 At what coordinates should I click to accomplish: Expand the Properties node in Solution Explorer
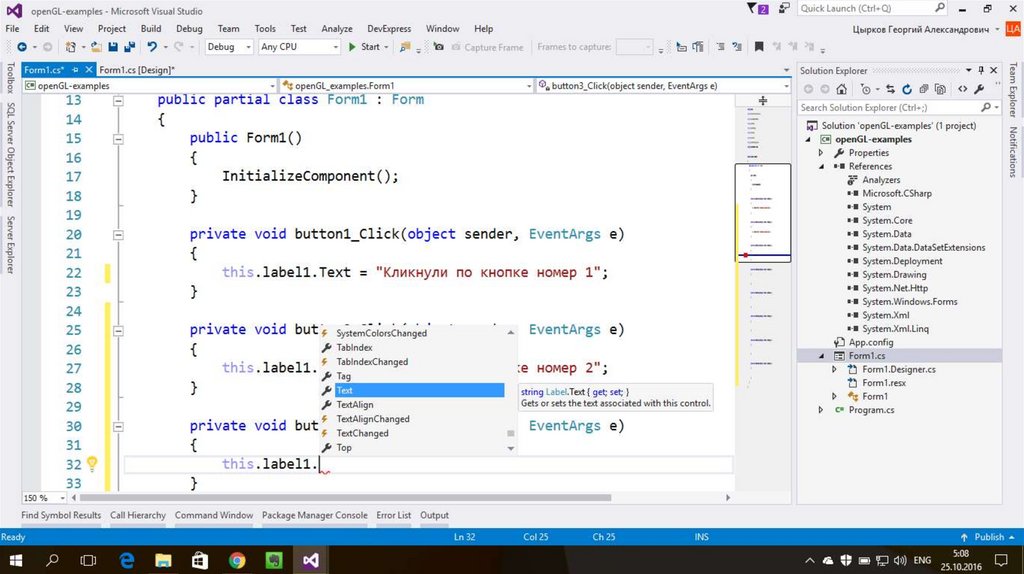pos(822,153)
